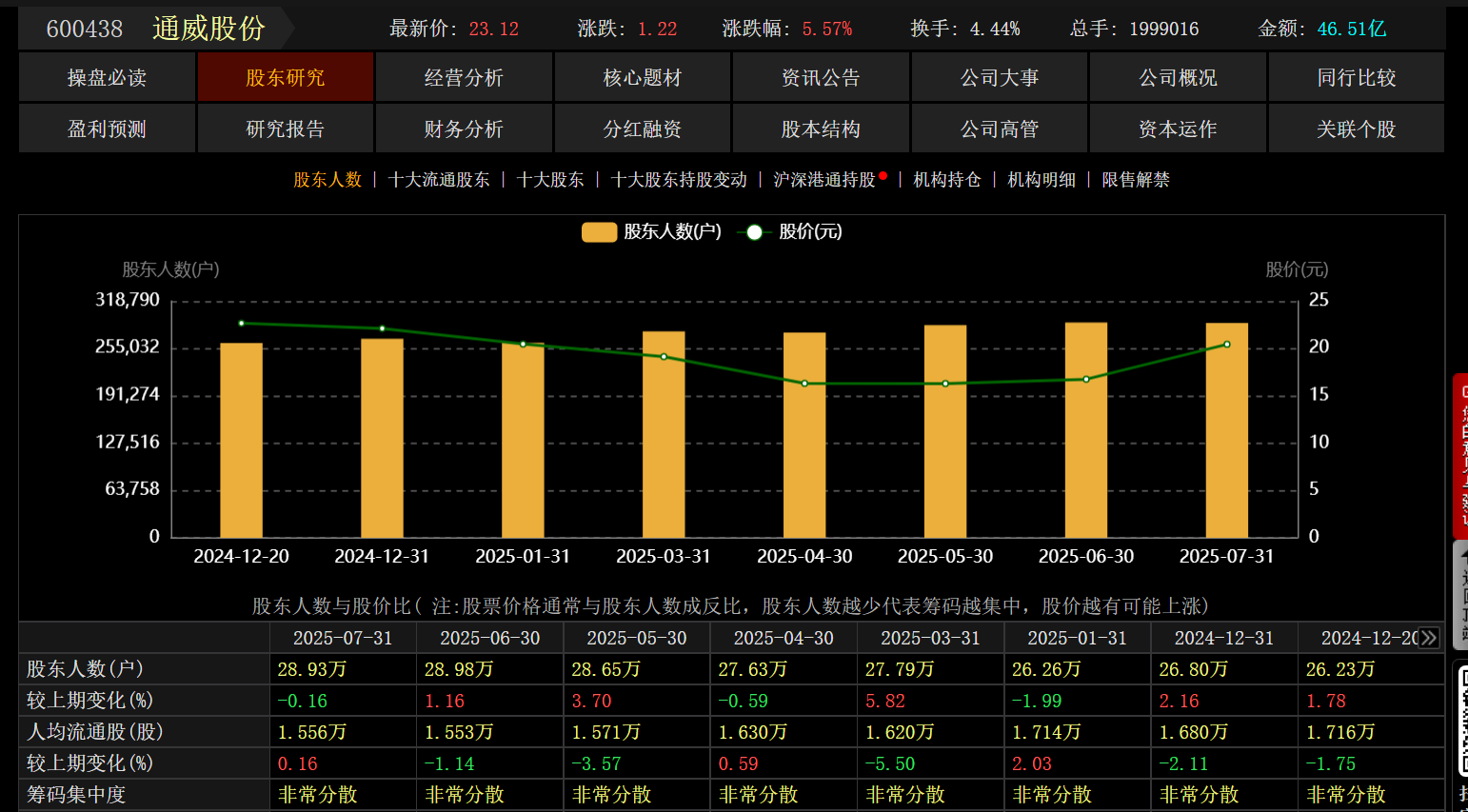Switch to 核心题材 tab

pyautogui.click(x=643, y=77)
